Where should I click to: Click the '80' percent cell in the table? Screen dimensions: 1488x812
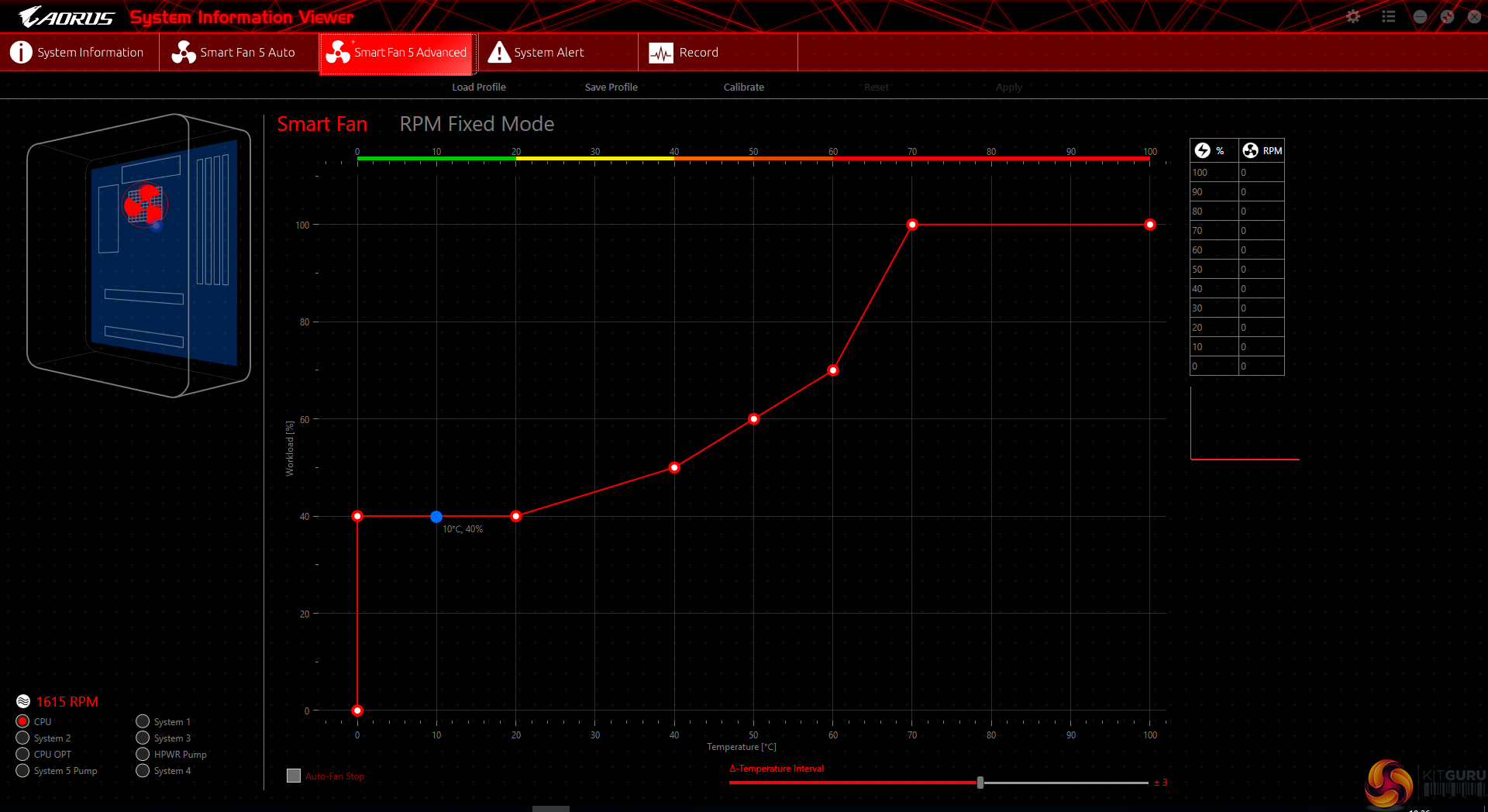tap(1214, 211)
